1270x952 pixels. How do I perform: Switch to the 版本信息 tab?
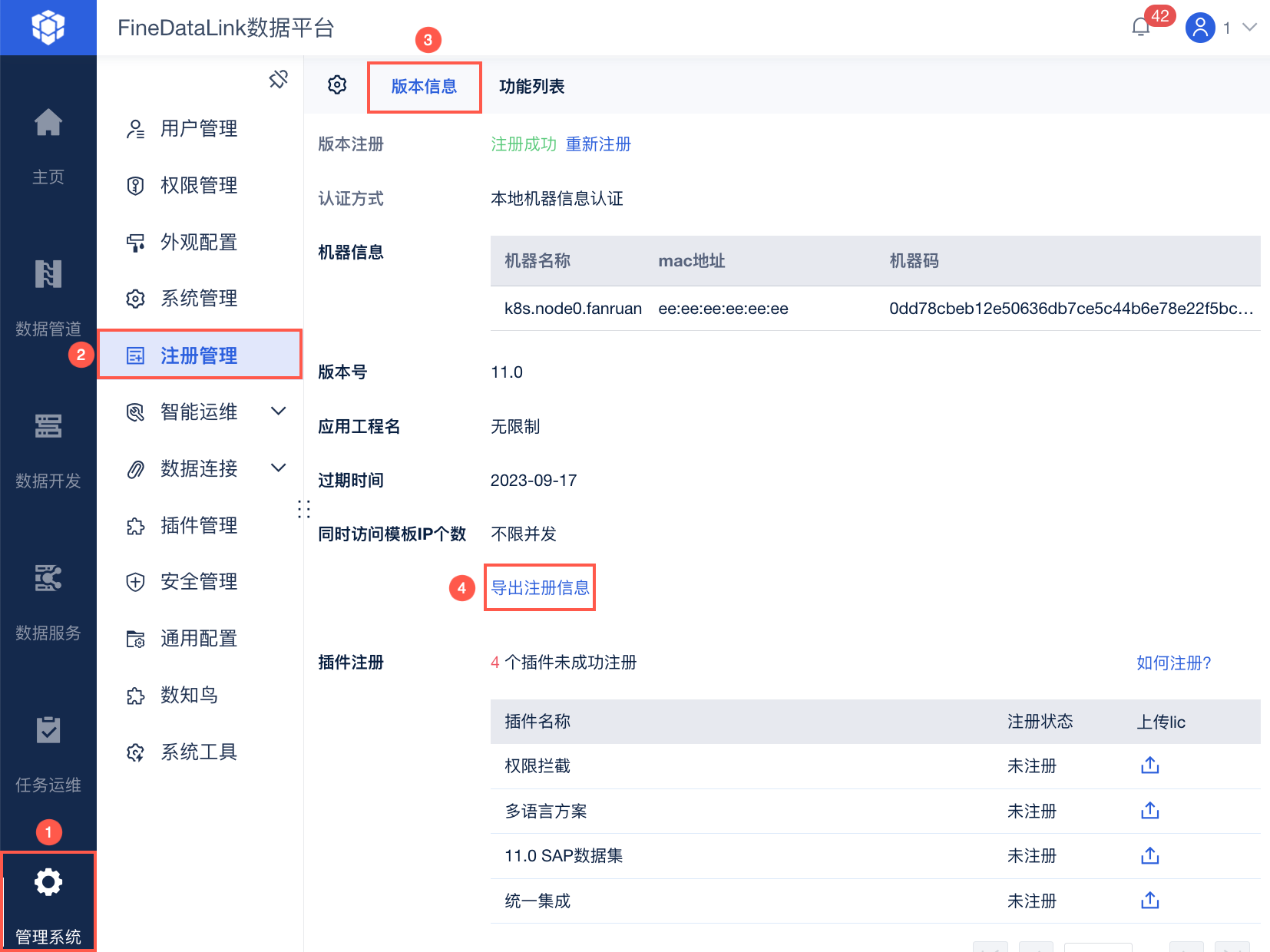tap(424, 87)
